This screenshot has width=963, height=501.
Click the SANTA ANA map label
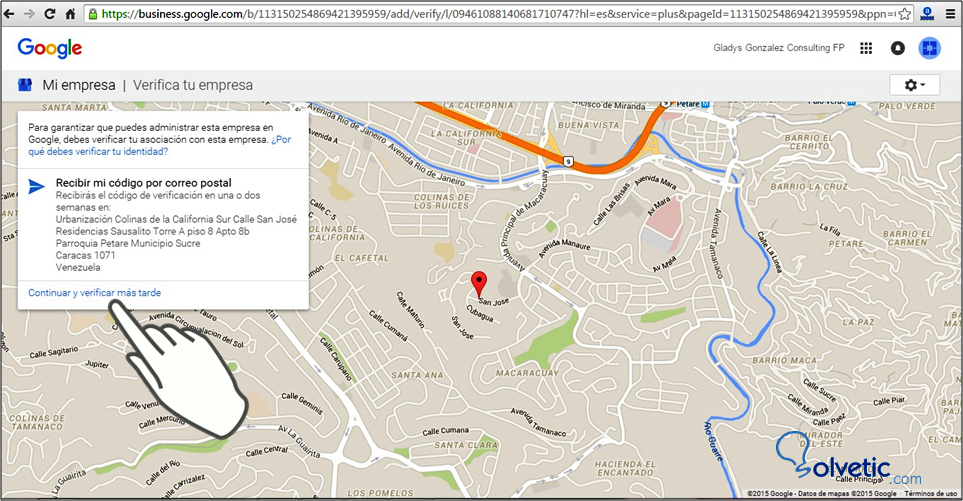coord(417,375)
